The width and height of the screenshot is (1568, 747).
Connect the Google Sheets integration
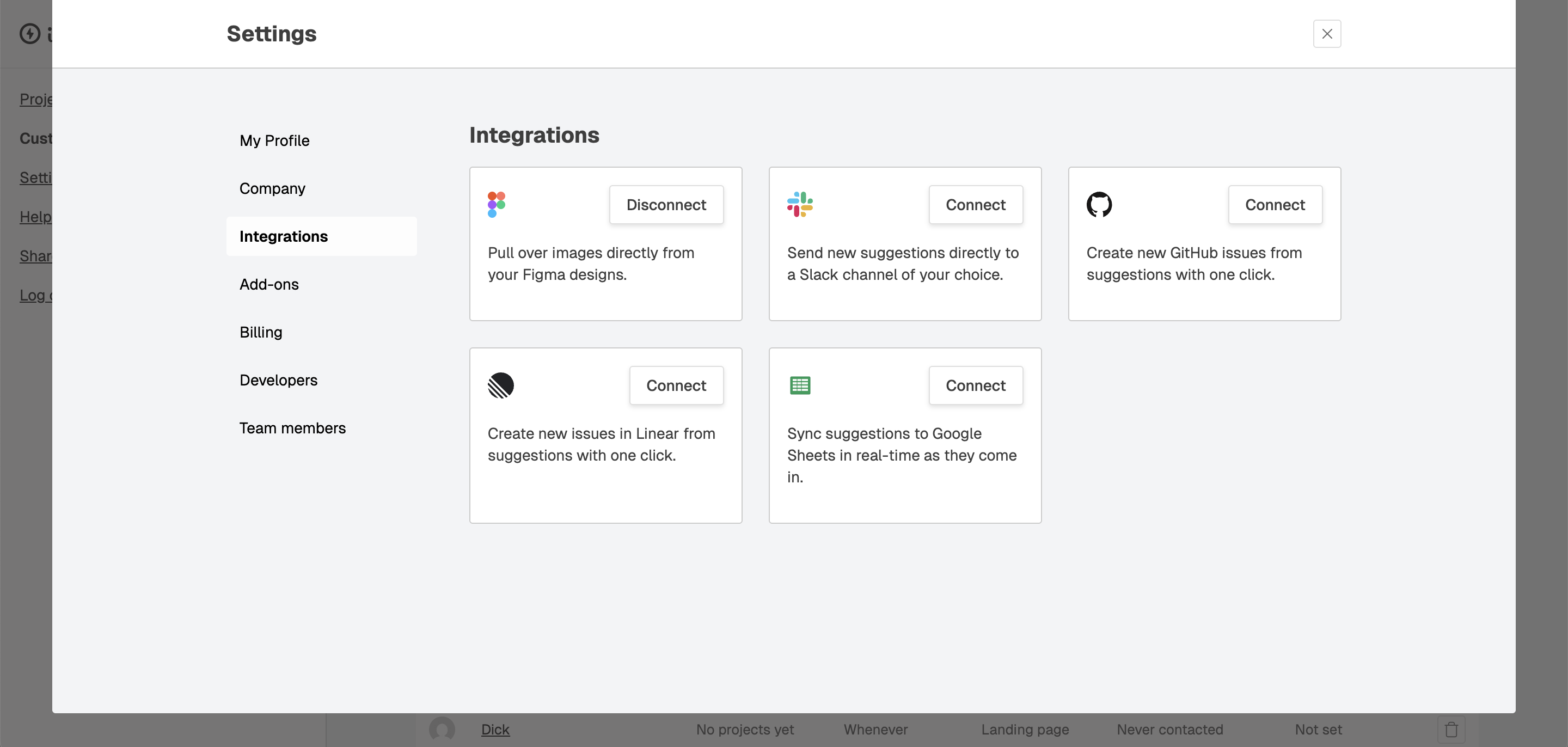coord(975,385)
